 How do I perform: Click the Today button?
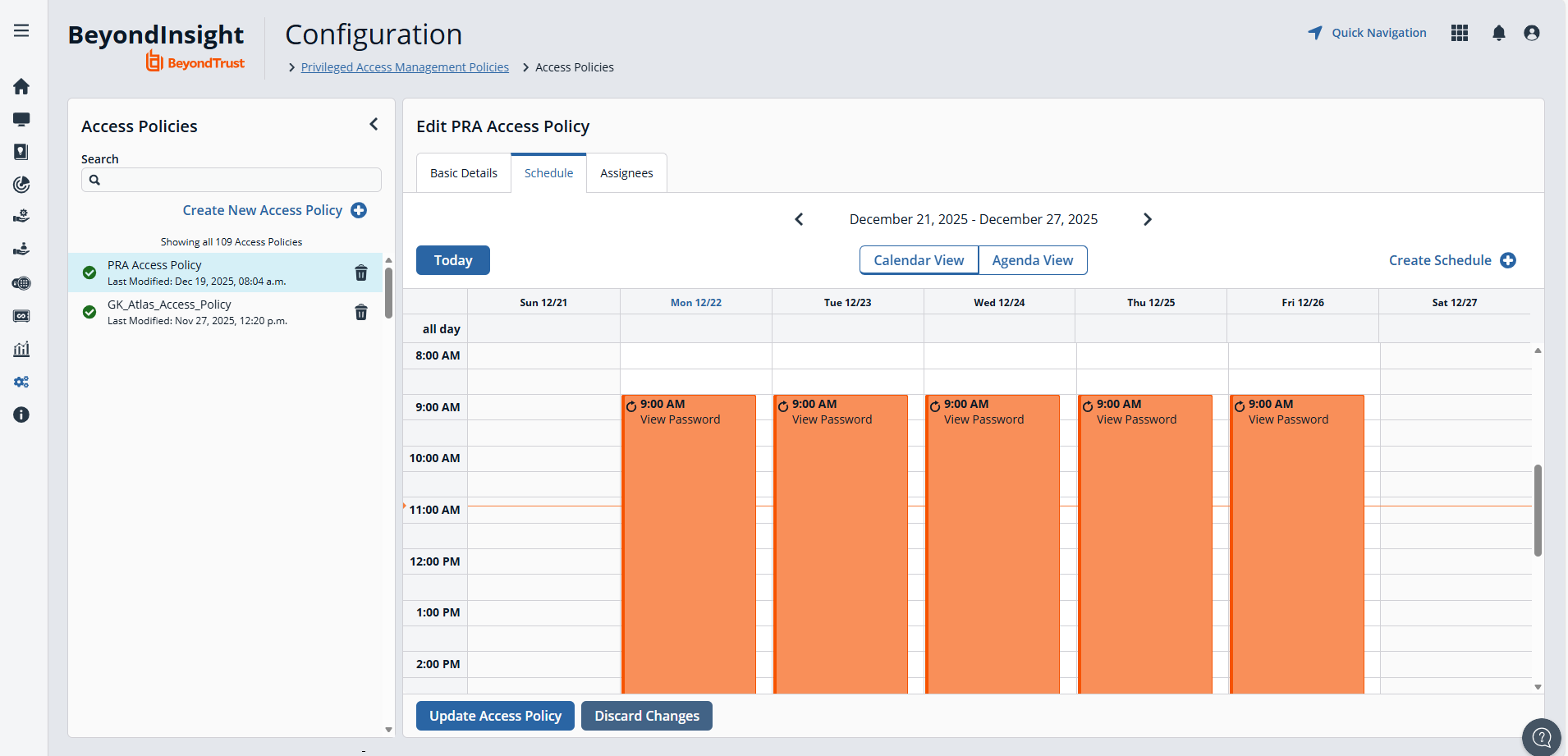(x=453, y=260)
